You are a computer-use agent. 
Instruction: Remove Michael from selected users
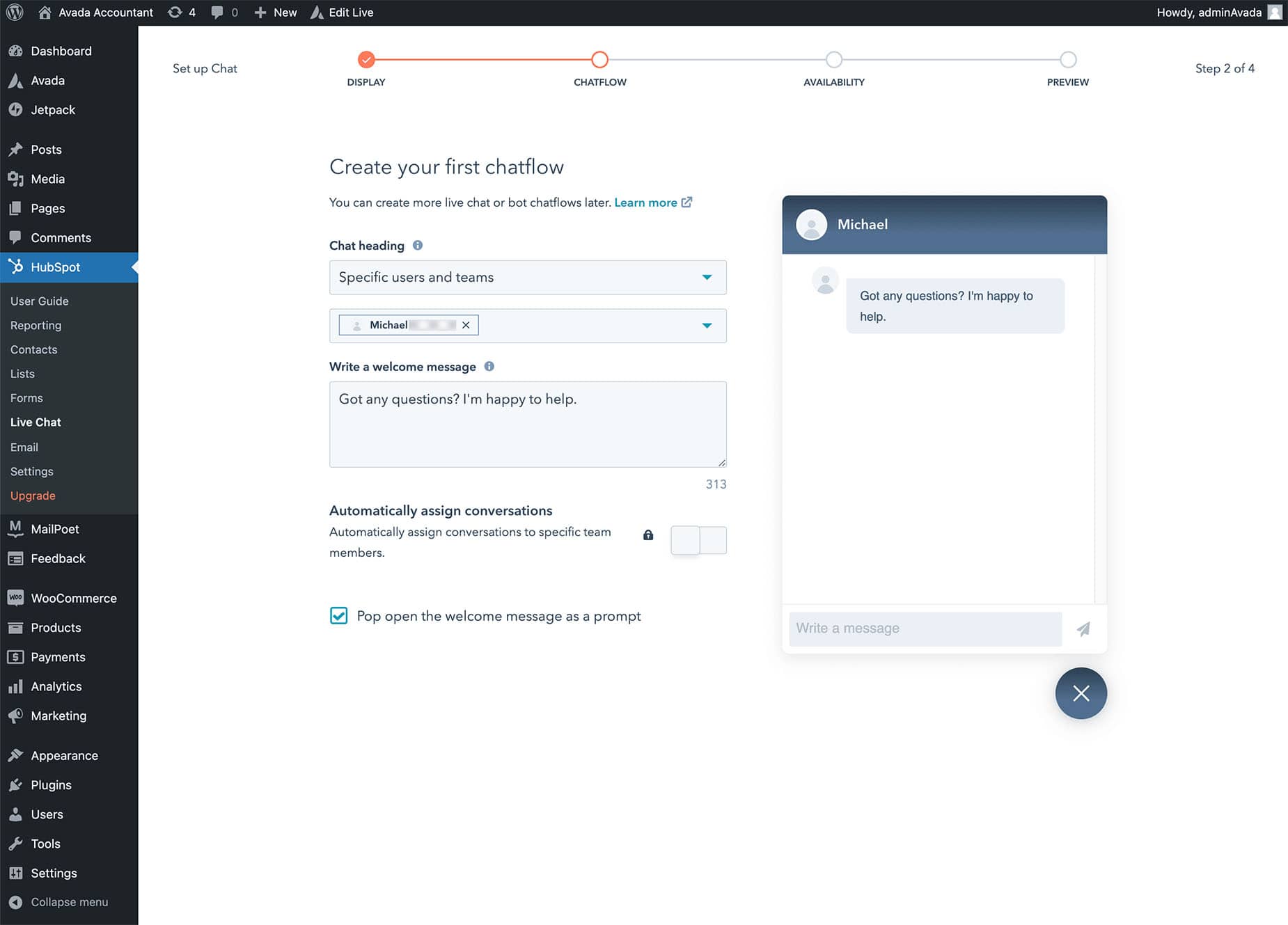tap(466, 325)
